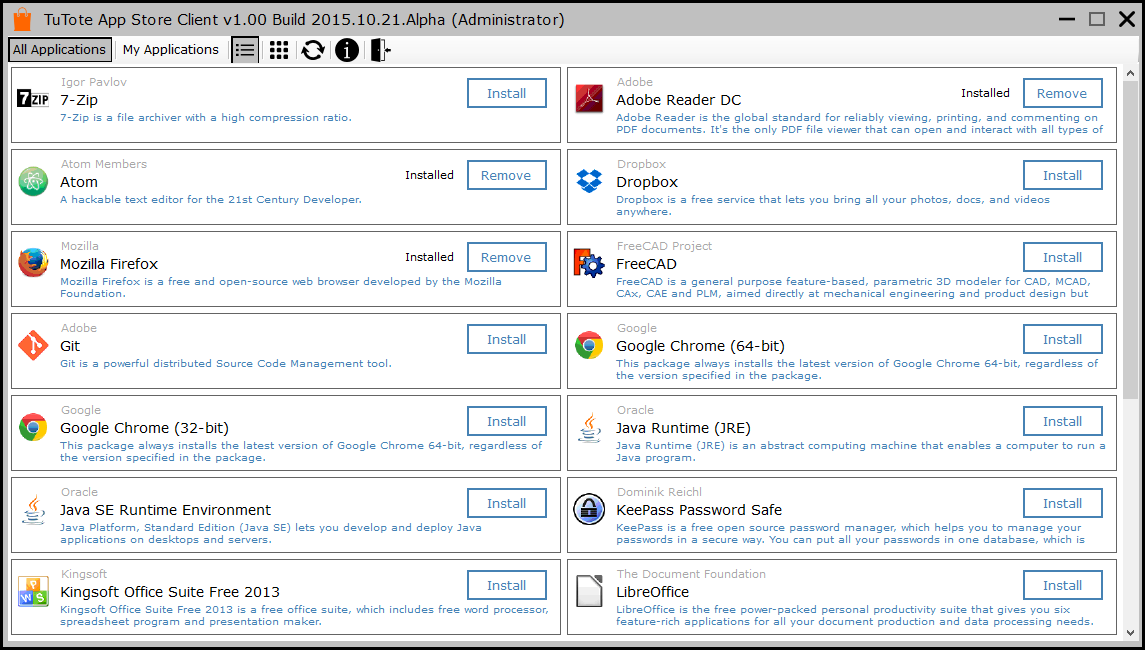Click the vertical scrollbar thumb
Viewport: 1145px width, 650px height.
[1130, 240]
